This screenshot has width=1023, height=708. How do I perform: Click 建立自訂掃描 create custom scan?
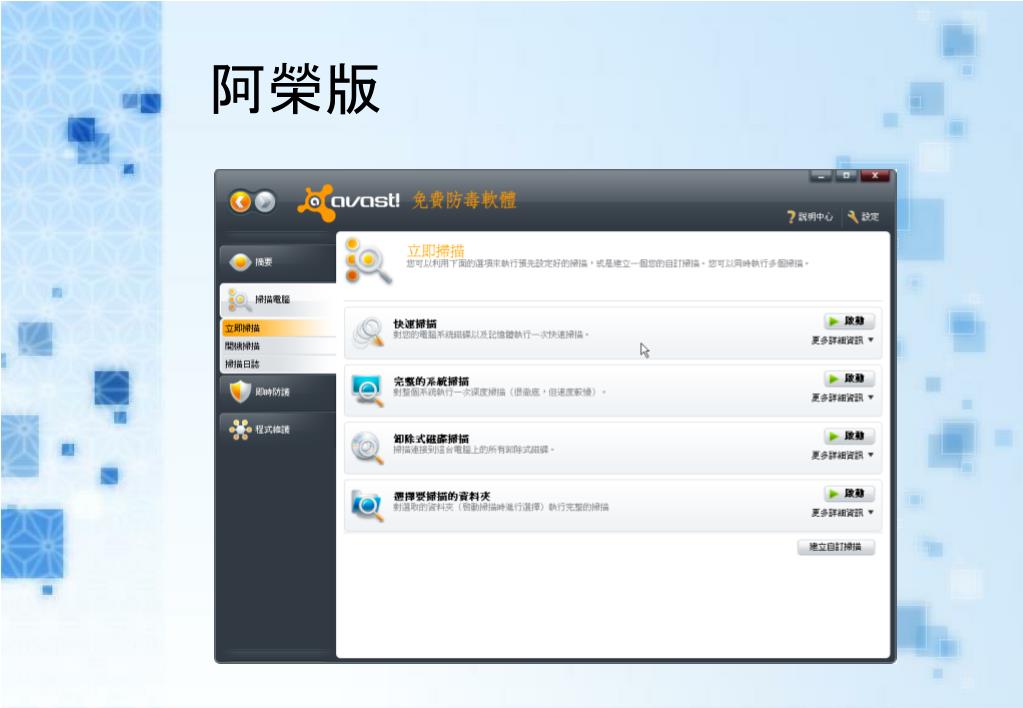(836, 547)
